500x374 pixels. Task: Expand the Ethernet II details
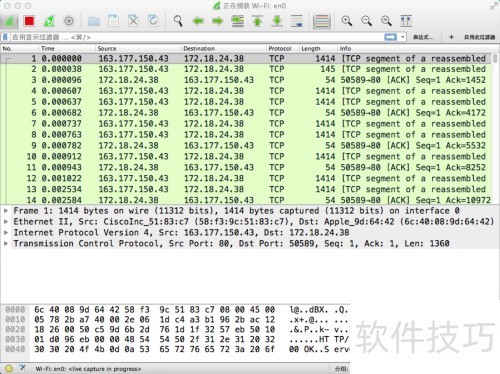(x=6, y=222)
